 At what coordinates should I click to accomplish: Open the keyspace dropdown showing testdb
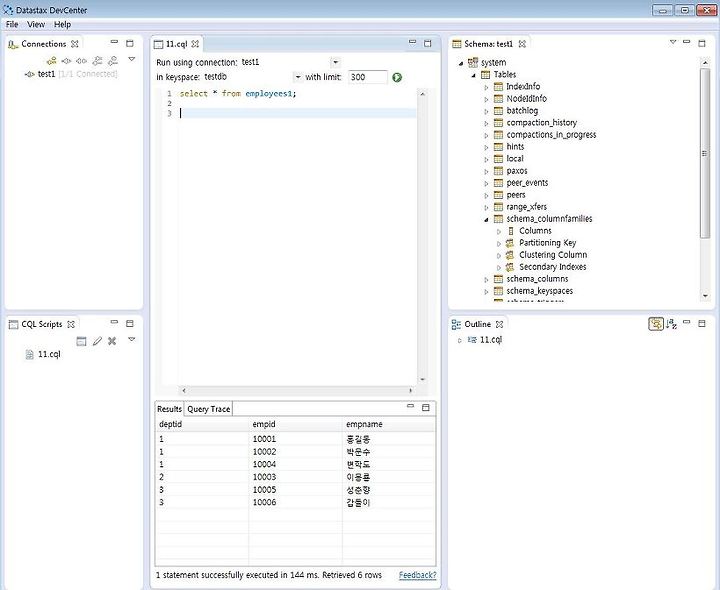[298, 77]
